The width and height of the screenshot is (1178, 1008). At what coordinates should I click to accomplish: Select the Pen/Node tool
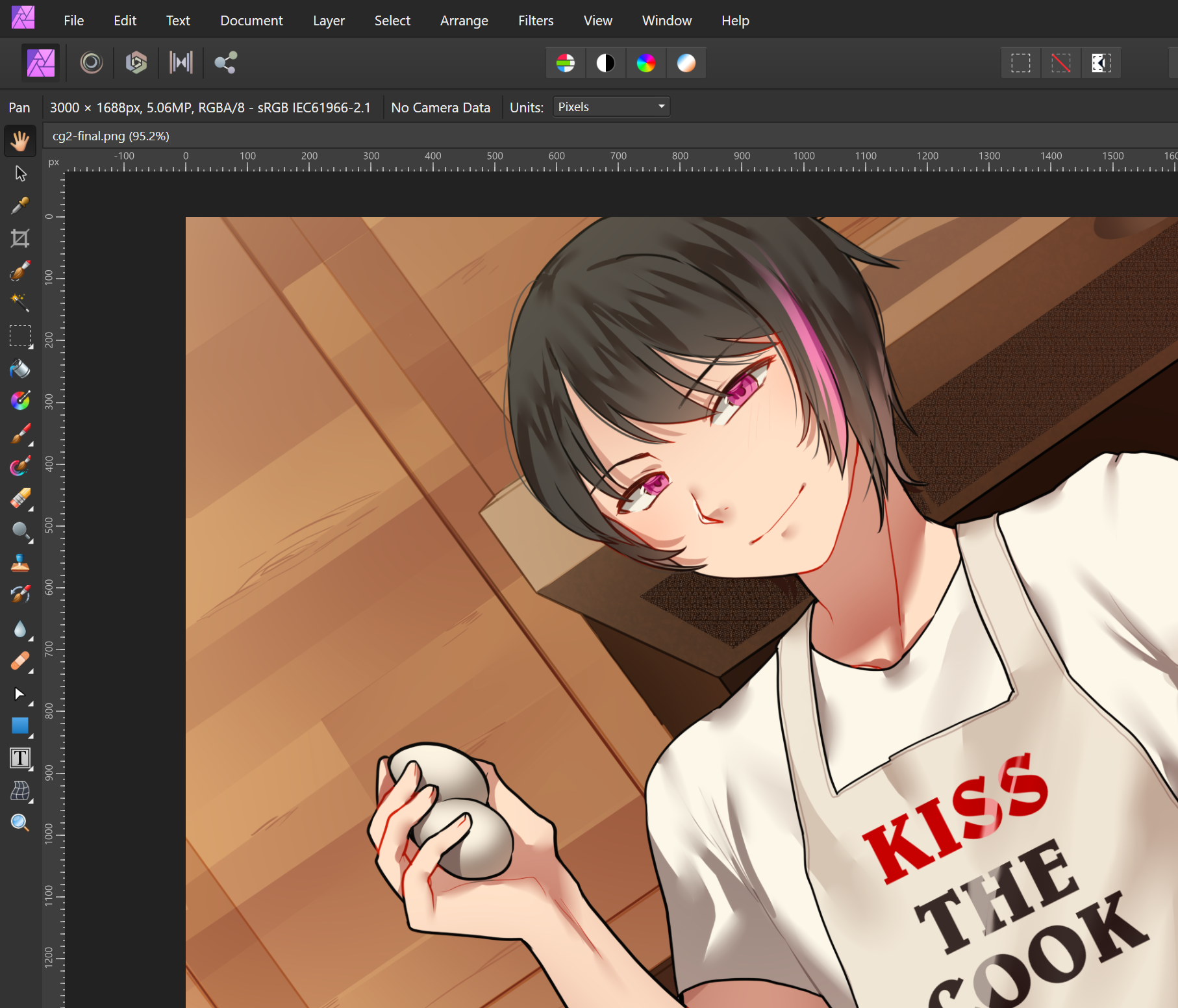[20, 694]
